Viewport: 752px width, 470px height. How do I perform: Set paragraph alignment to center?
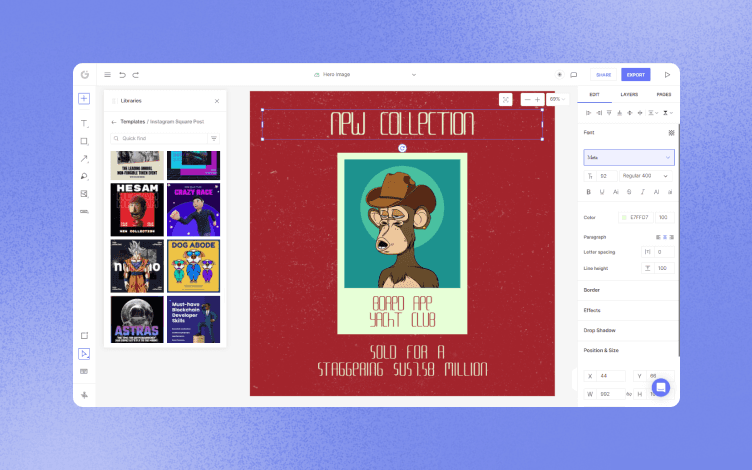click(665, 237)
